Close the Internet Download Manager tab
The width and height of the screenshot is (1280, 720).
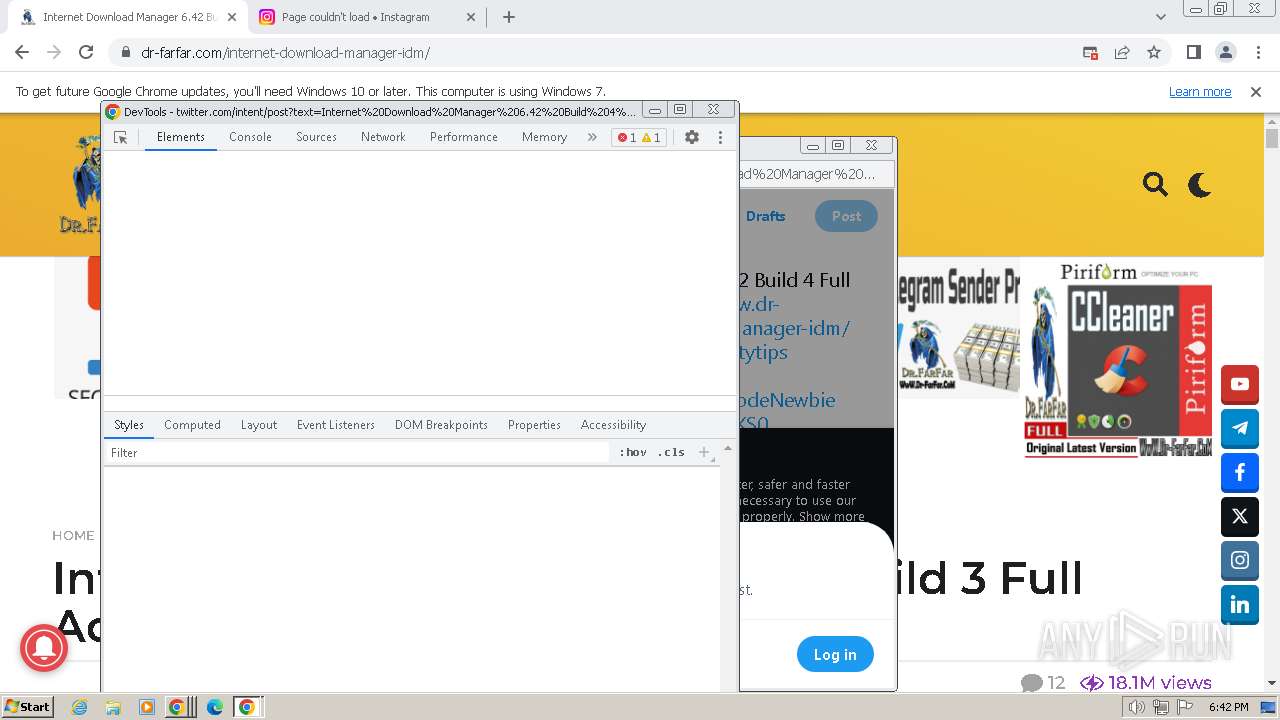pyautogui.click(x=232, y=17)
